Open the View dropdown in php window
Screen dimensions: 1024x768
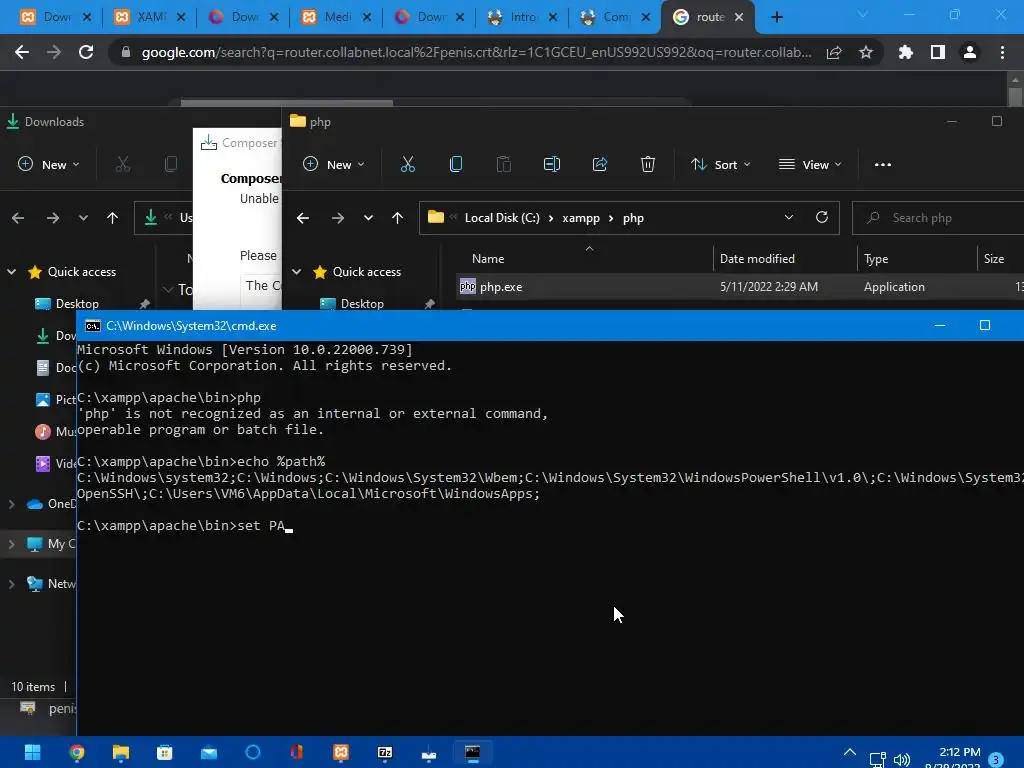[810, 165]
